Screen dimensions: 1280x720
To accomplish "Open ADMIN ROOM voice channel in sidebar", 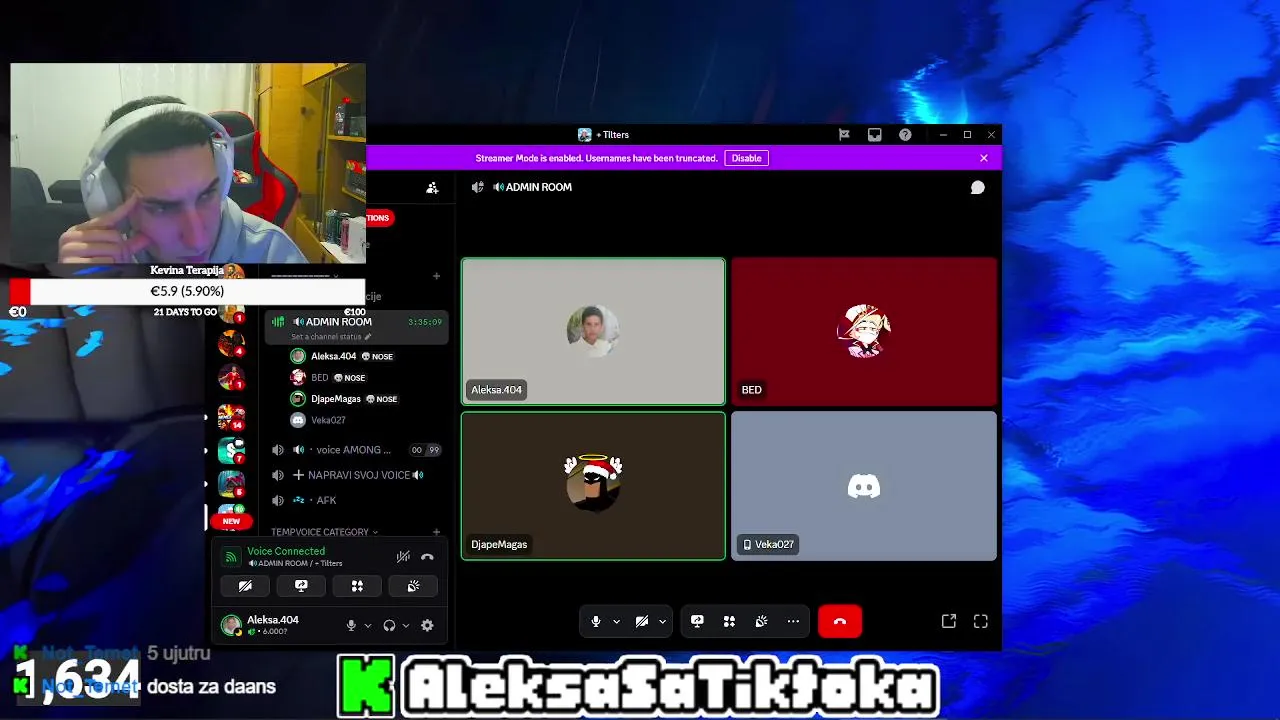I will [338, 322].
